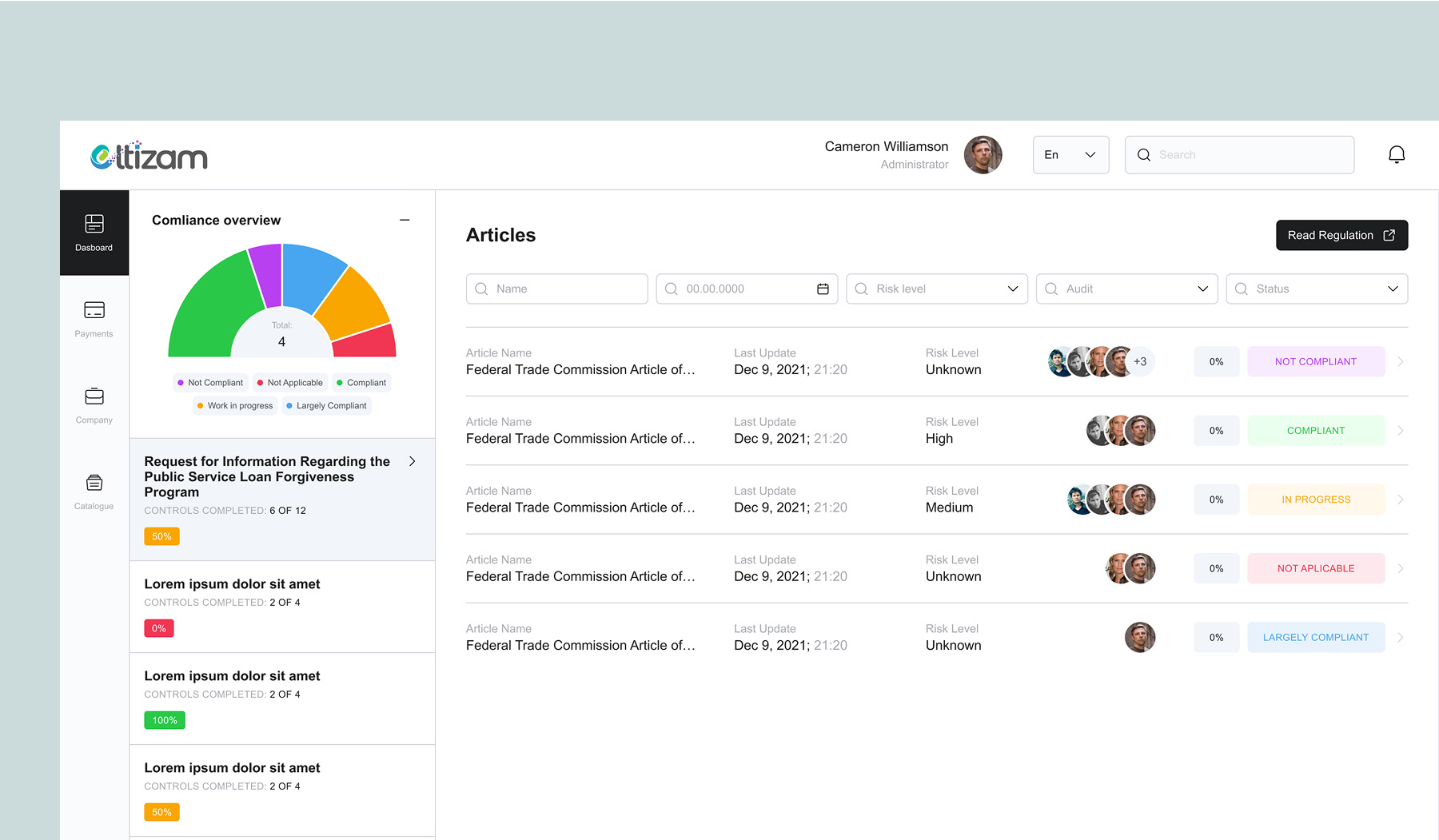Click the calendar icon in the date filter
The image size is (1439, 840).
[x=823, y=289]
